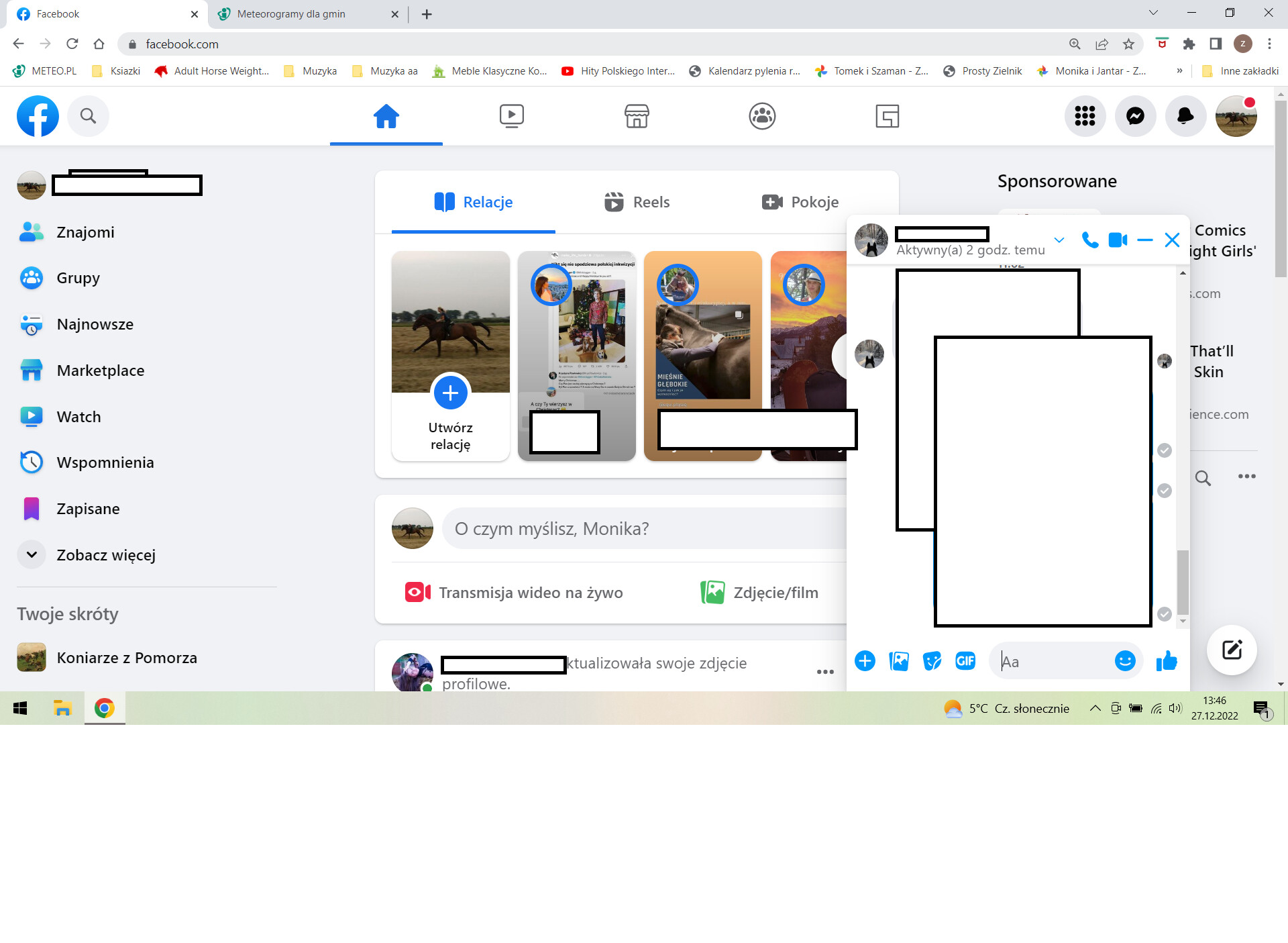Open Koniarze z Pomorza shortcut

pyautogui.click(x=127, y=658)
